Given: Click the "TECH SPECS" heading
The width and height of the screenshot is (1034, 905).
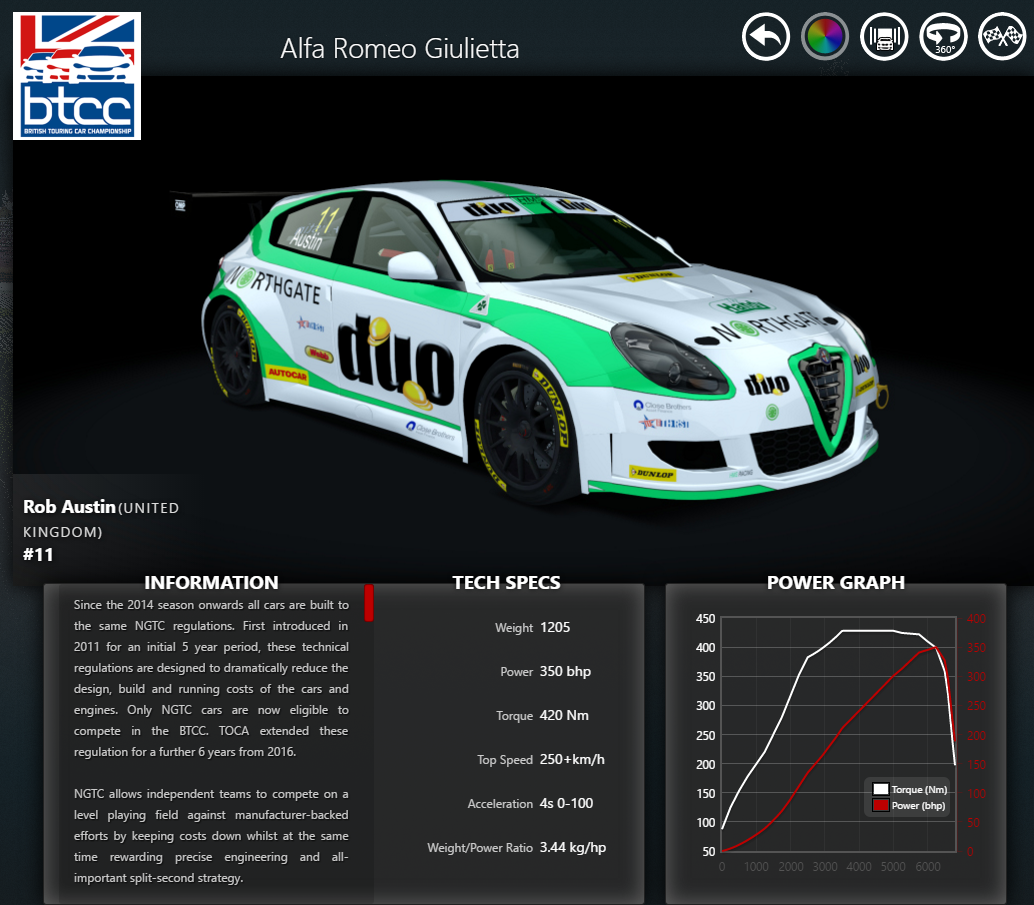Looking at the screenshot, I should coord(506,582).
